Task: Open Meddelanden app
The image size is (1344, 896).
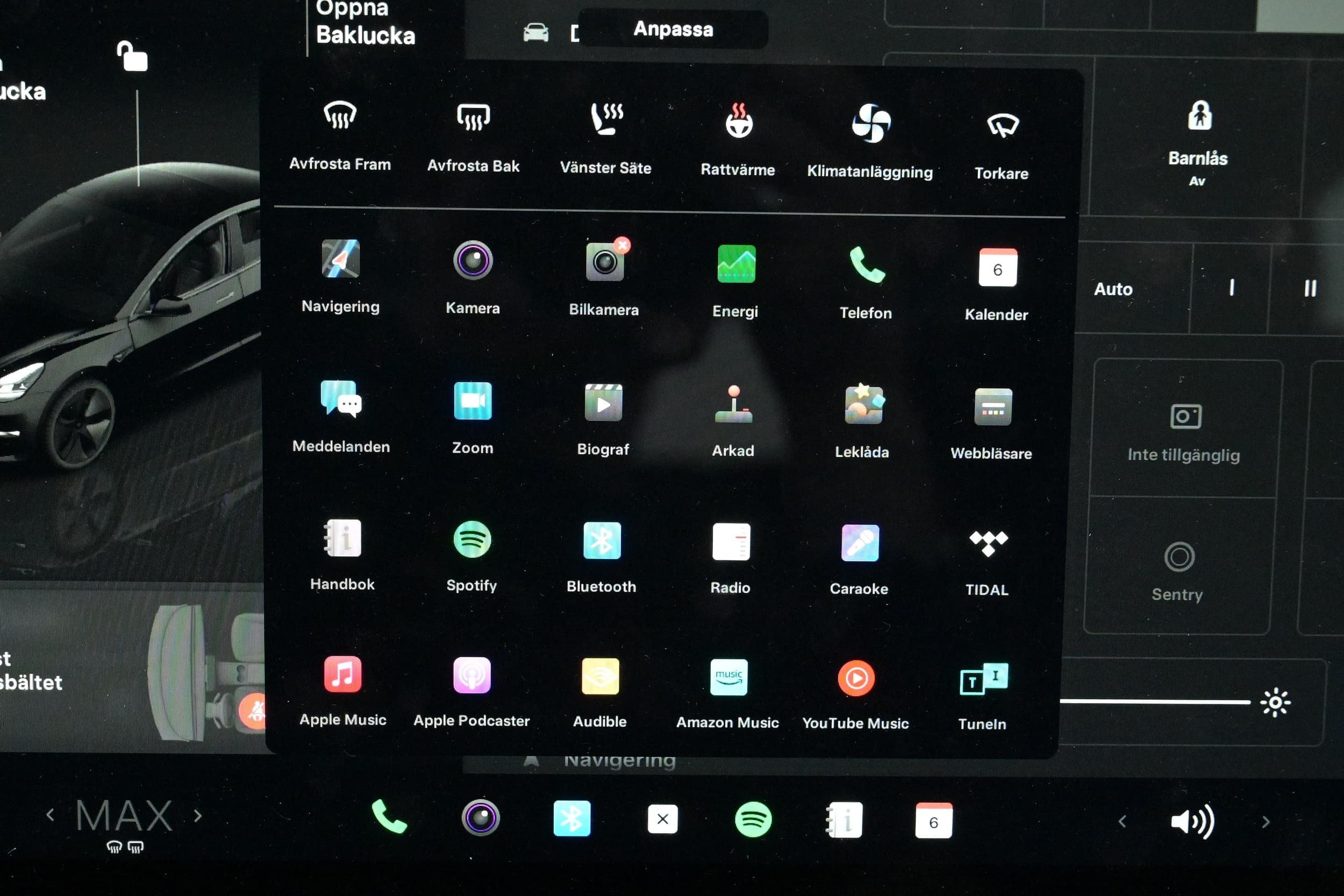Action: pos(341,417)
